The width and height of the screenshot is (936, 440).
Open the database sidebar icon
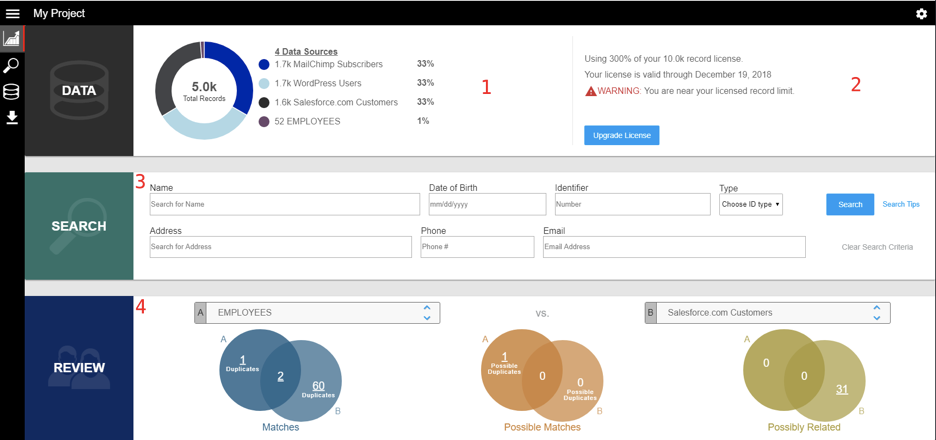point(12,92)
